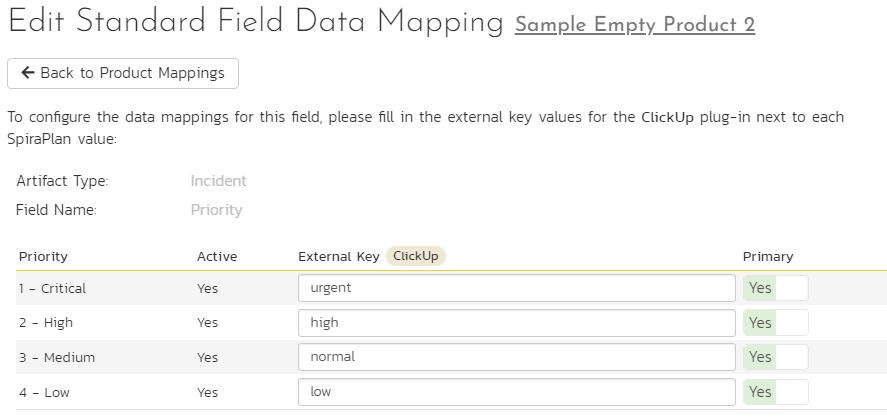Disable the Primary toggle for 4 - Low
The width and height of the screenshot is (887, 420).
point(776,392)
